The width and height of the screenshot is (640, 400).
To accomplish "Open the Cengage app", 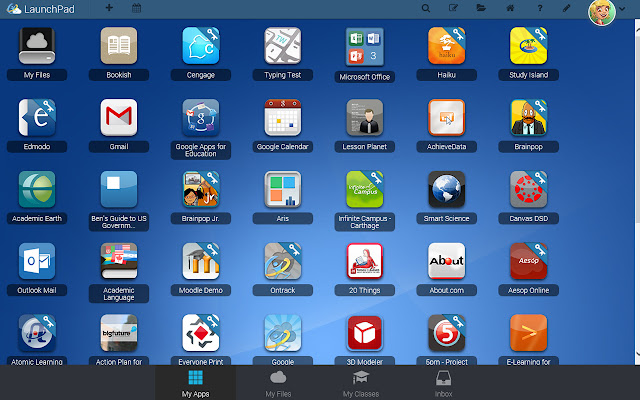I will point(201,46).
